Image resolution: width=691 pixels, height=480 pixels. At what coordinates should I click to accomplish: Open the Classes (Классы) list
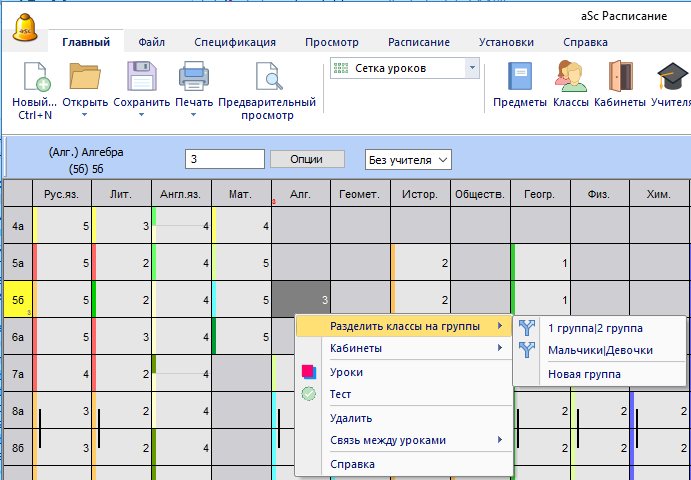click(570, 78)
